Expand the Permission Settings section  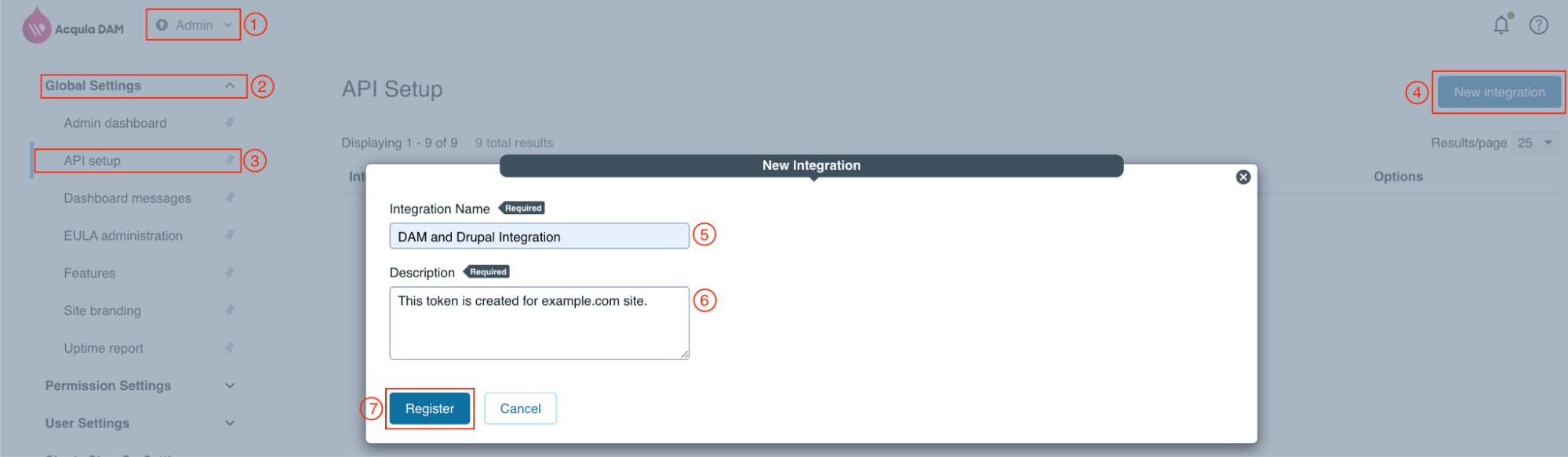point(230,386)
